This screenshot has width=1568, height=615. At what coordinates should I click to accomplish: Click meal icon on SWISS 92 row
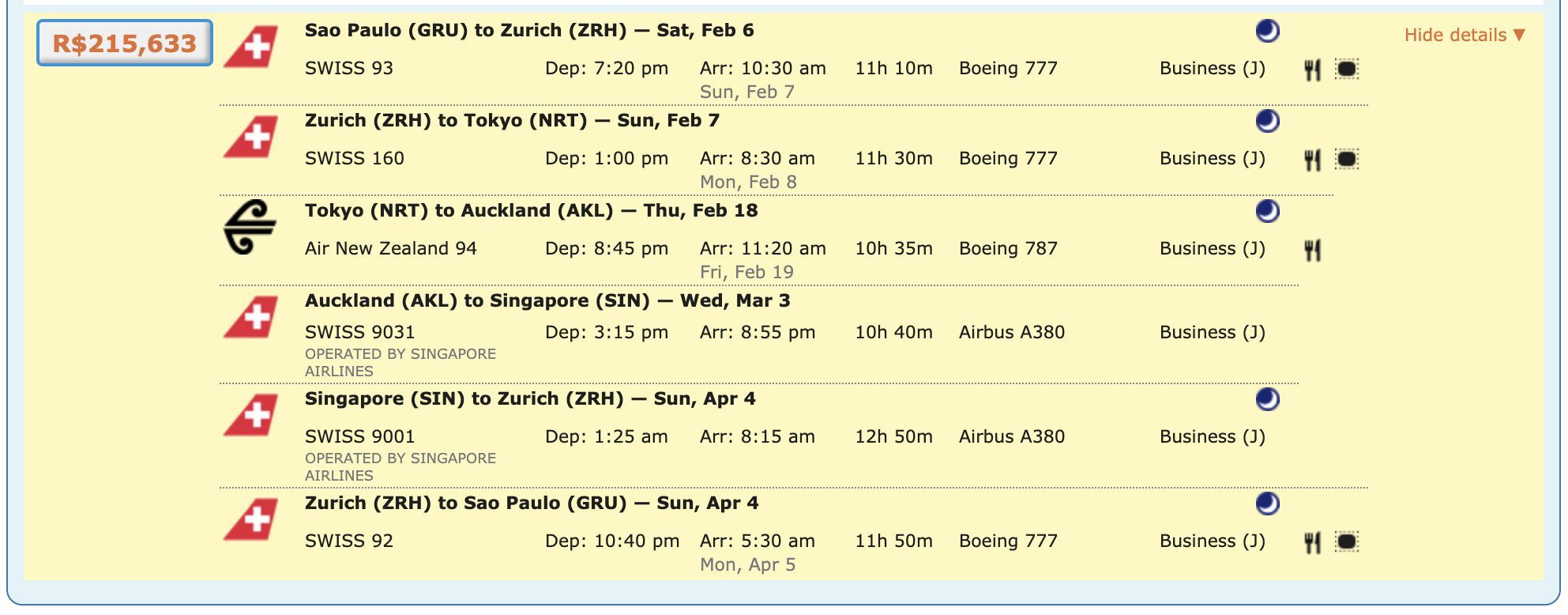coord(1312,542)
